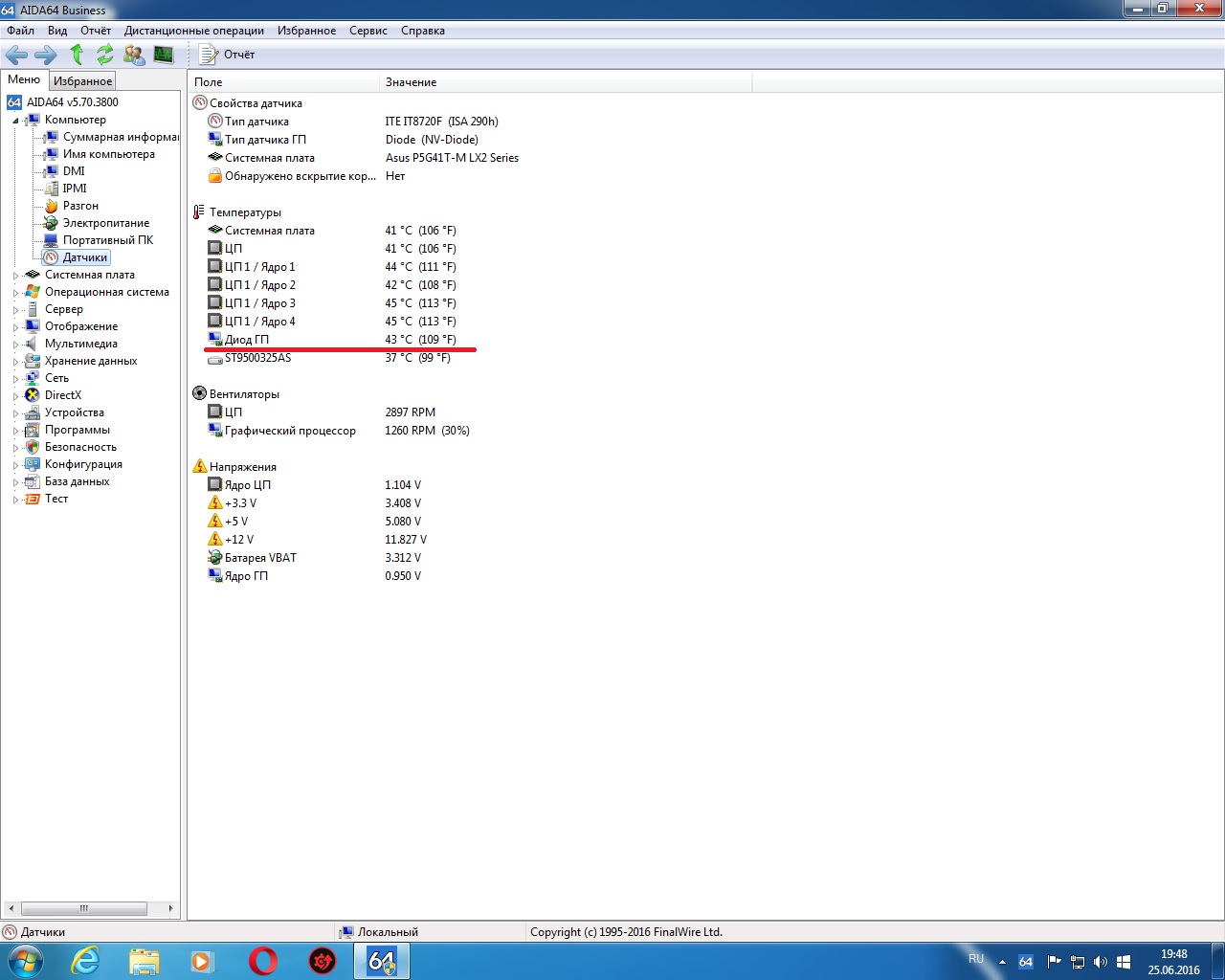Viewport: 1225px width, 980px height.
Task: Select the Разгон tree item
Action: (x=80, y=206)
